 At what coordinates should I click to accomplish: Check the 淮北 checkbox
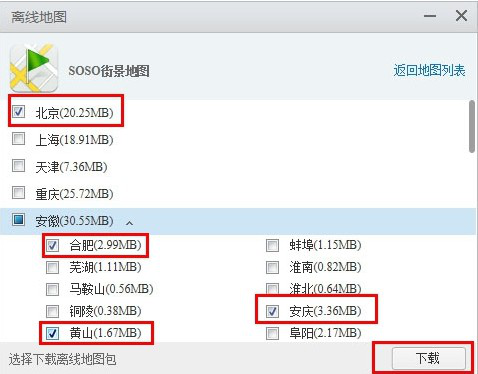[x=272, y=289]
